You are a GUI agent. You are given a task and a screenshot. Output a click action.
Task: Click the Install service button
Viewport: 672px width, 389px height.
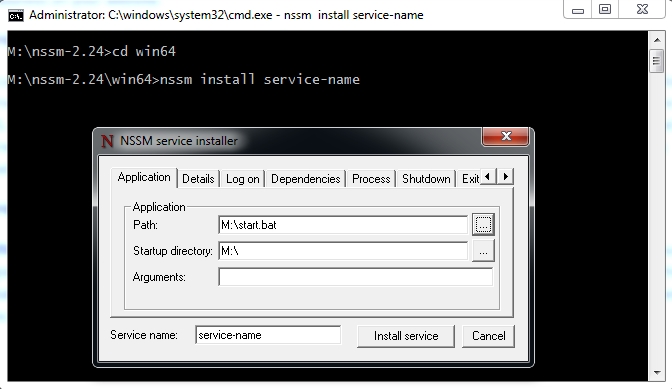406,336
